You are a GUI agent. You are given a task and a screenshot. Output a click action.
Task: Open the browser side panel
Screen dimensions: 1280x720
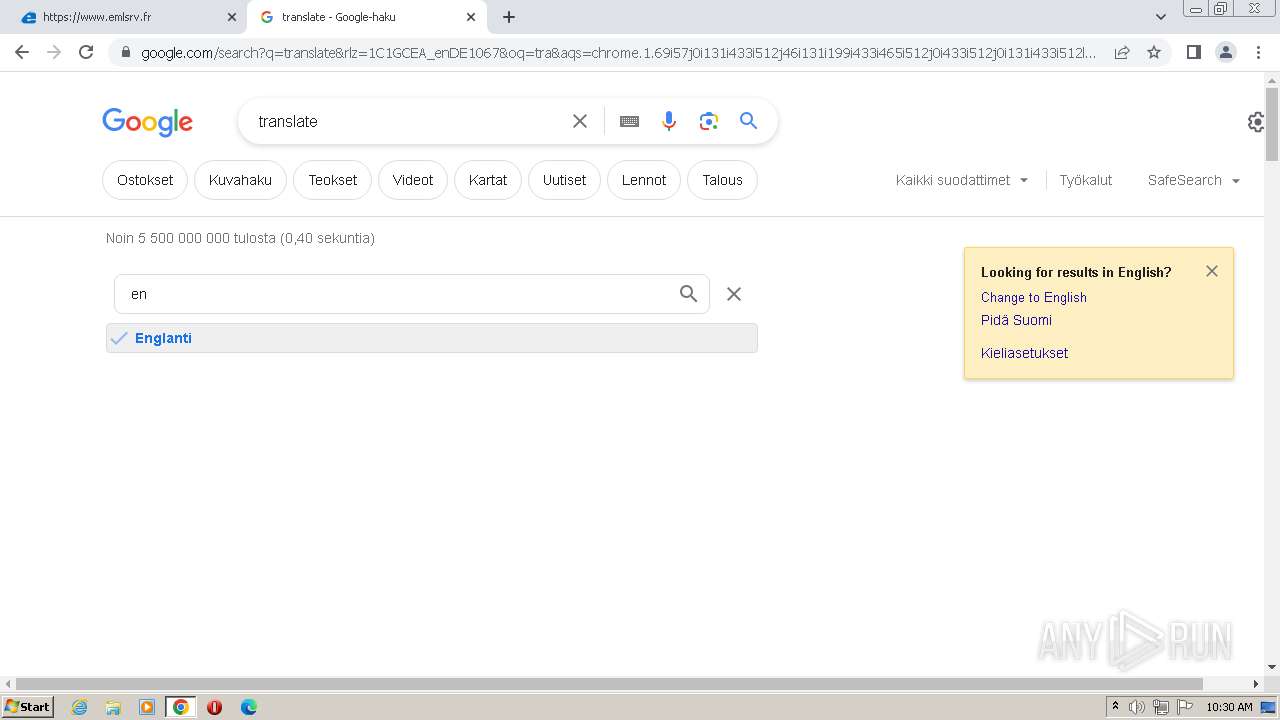click(1193, 52)
